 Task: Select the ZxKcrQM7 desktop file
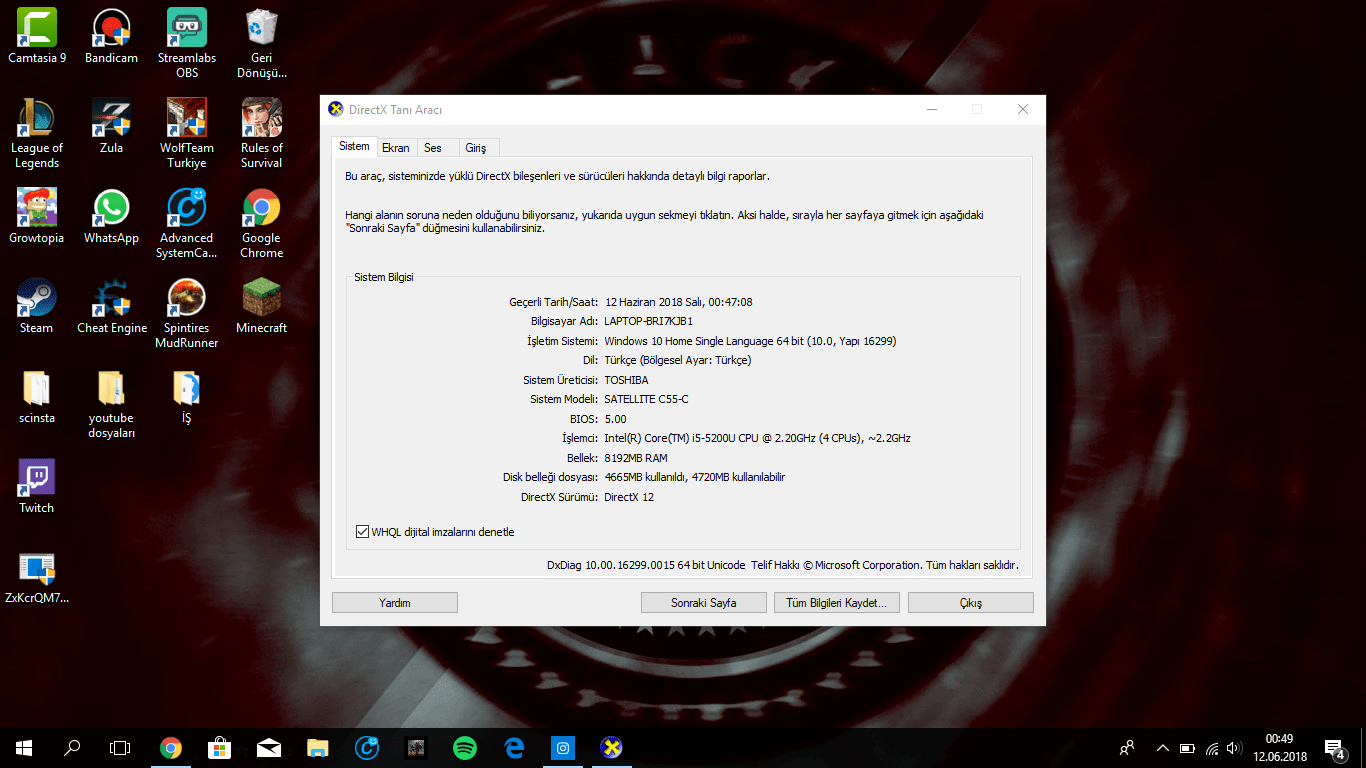37,577
